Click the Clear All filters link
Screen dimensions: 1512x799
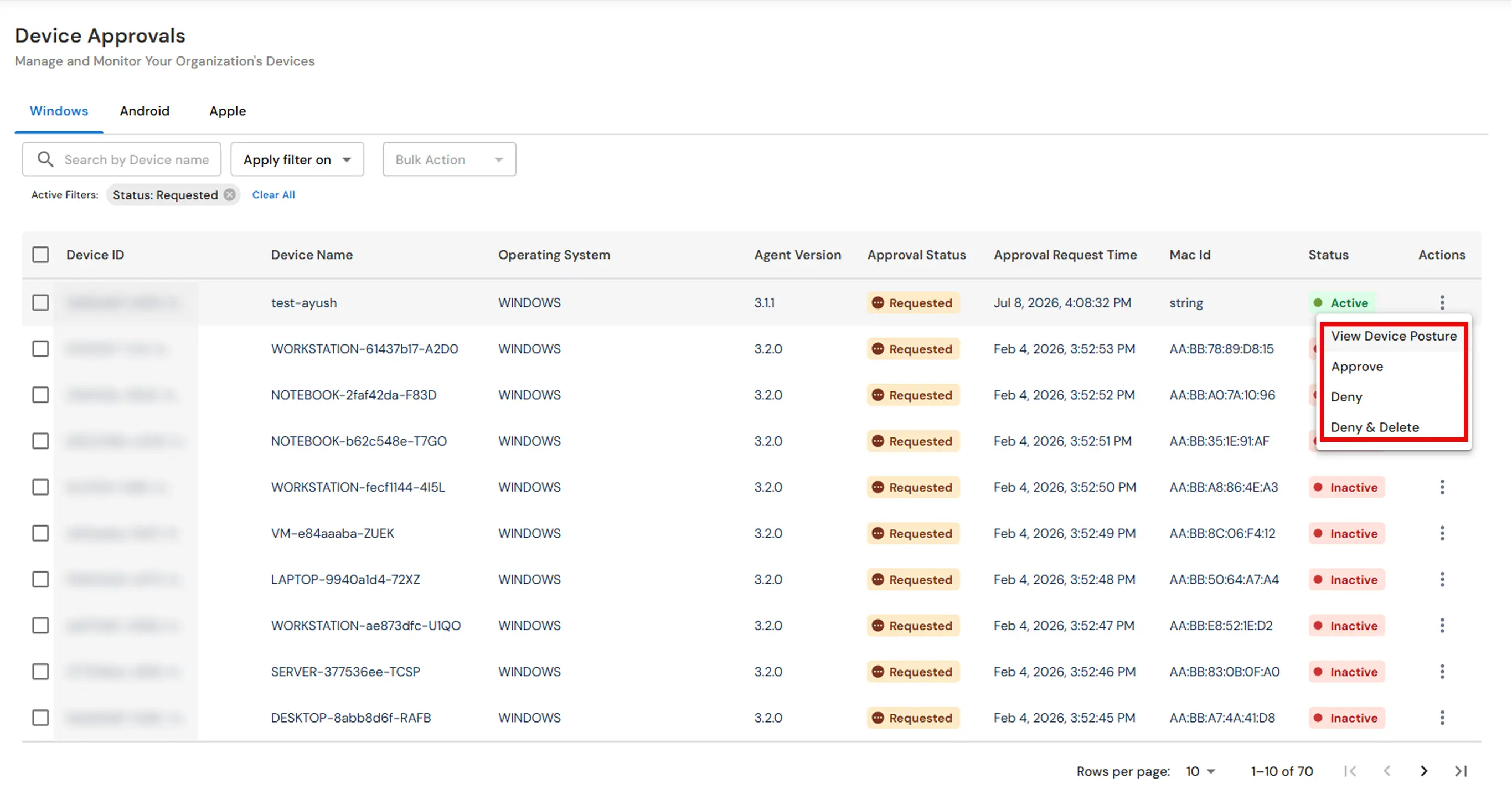click(x=273, y=194)
